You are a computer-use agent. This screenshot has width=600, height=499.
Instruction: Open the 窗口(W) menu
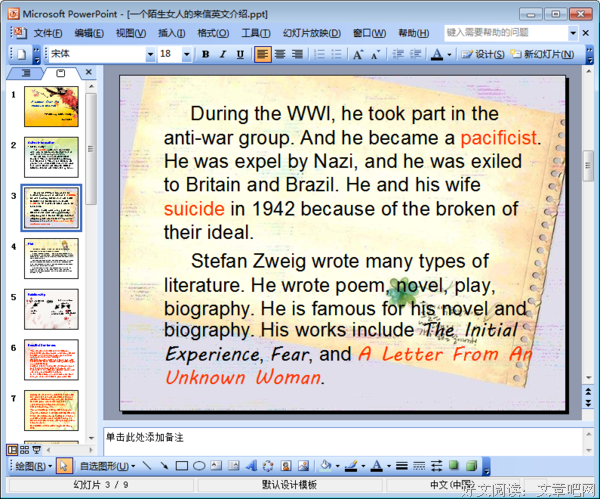(369, 33)
